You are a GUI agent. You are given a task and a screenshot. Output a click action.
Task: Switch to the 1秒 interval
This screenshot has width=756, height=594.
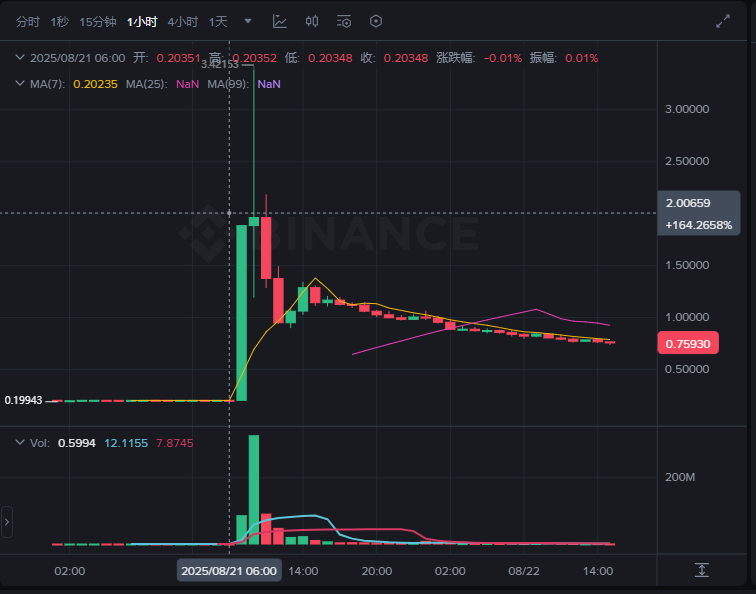pyautogui.click(x=59, y=22)
